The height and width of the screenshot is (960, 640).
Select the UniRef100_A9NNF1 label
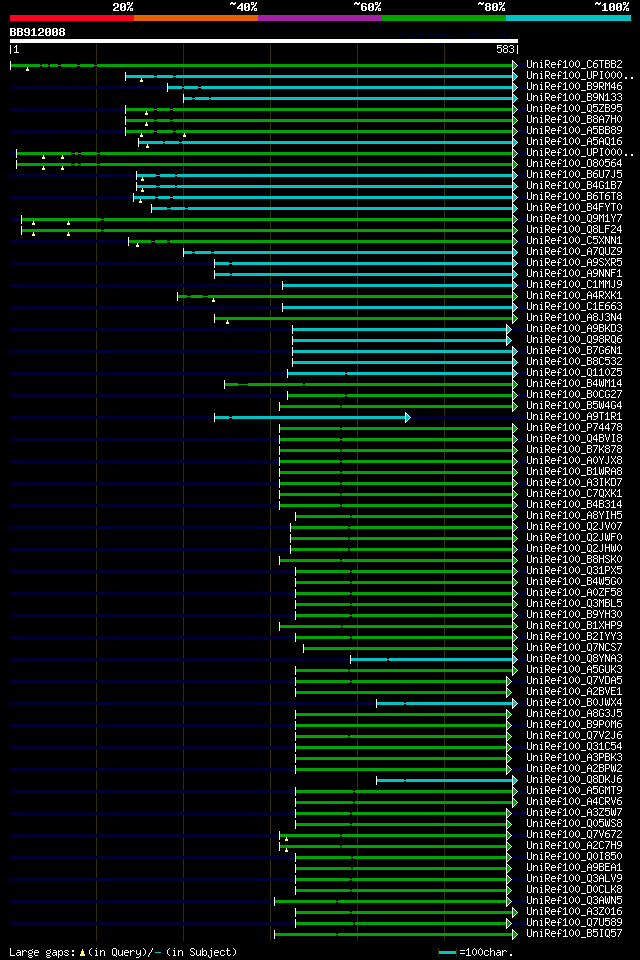pos(574,274)
